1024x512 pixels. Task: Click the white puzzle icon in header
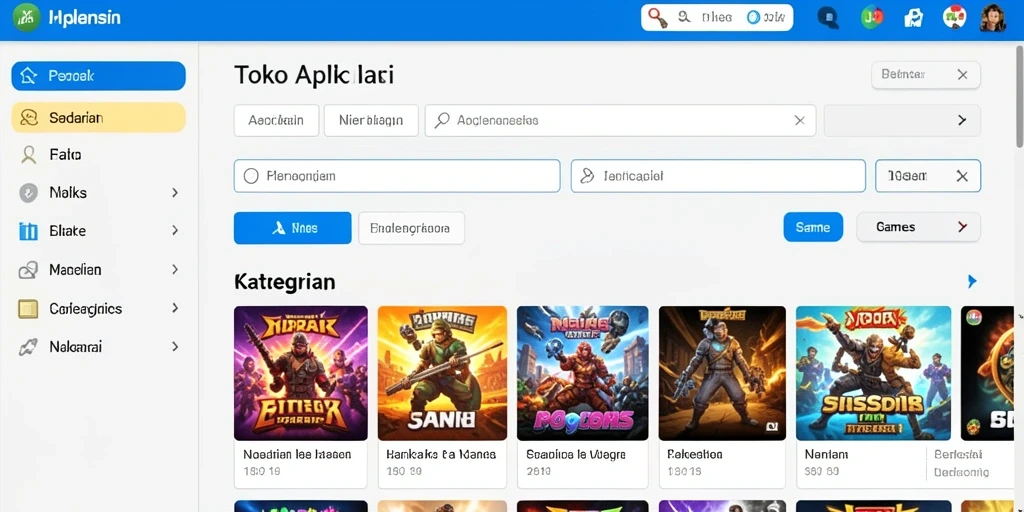point(914,18)
